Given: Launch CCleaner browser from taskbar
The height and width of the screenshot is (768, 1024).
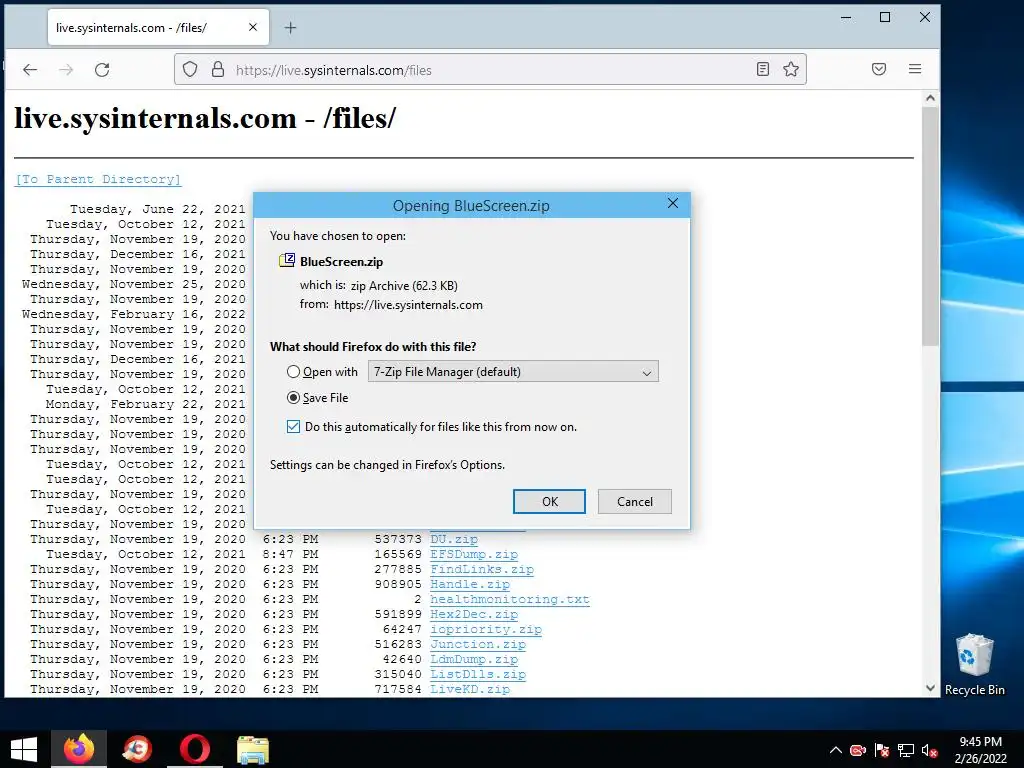Looking at the screenshot, I should [137, 749].
